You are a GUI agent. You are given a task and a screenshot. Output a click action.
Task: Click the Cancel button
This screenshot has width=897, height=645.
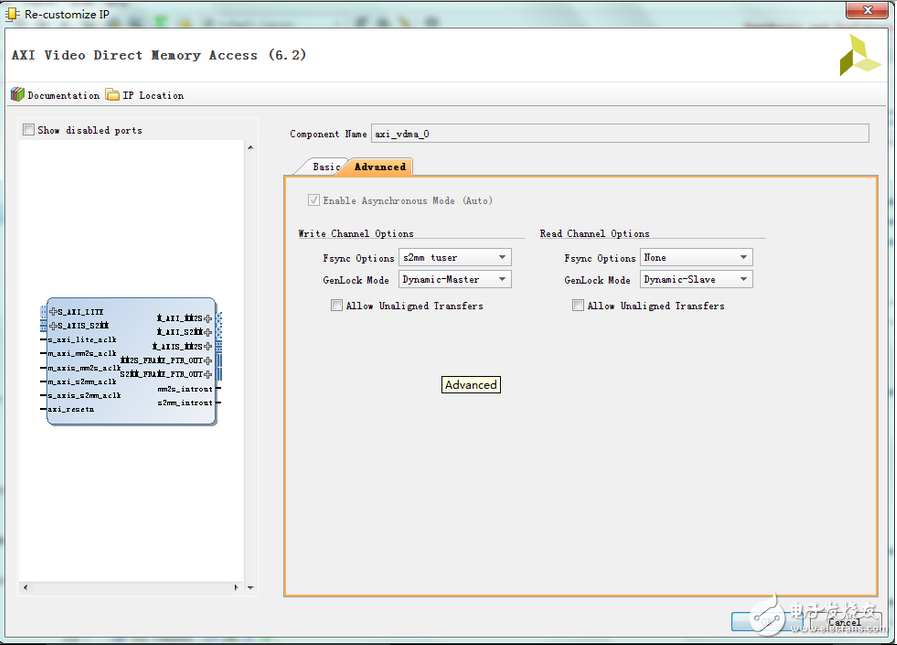[x=845, y=622]
